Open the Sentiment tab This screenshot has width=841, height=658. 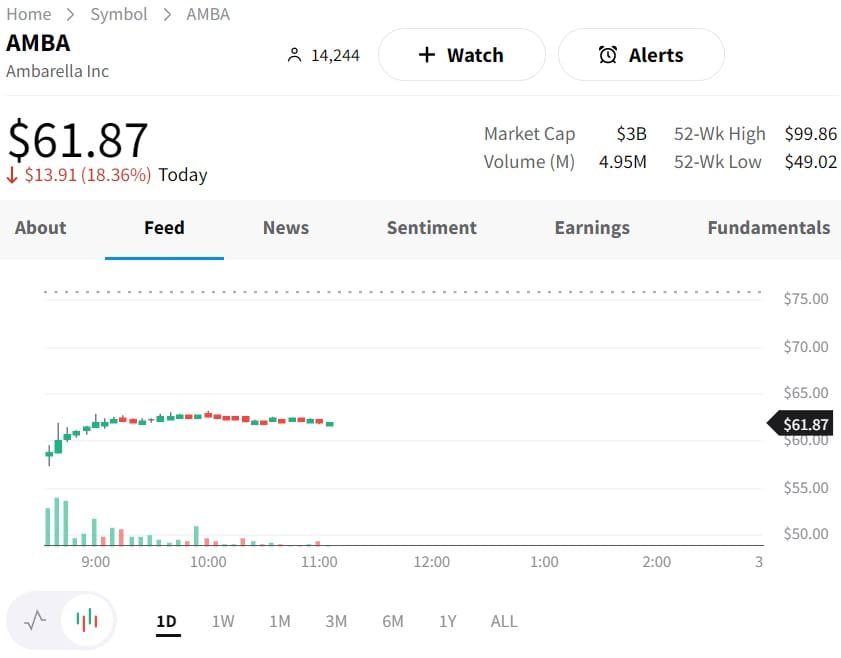[x=432, y=227]
